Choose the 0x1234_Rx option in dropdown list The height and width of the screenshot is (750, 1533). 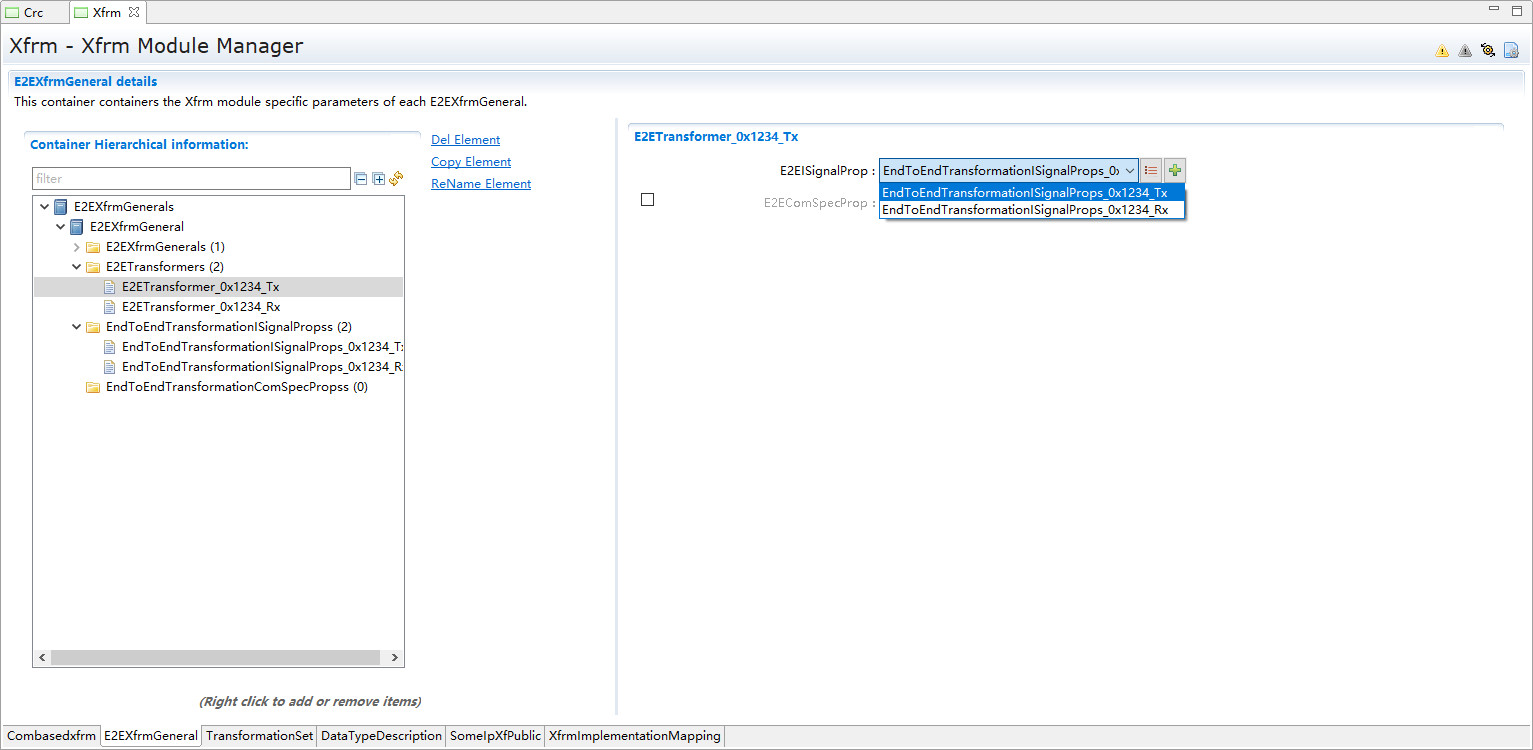pyautogui.click(x=1025, y=210)
